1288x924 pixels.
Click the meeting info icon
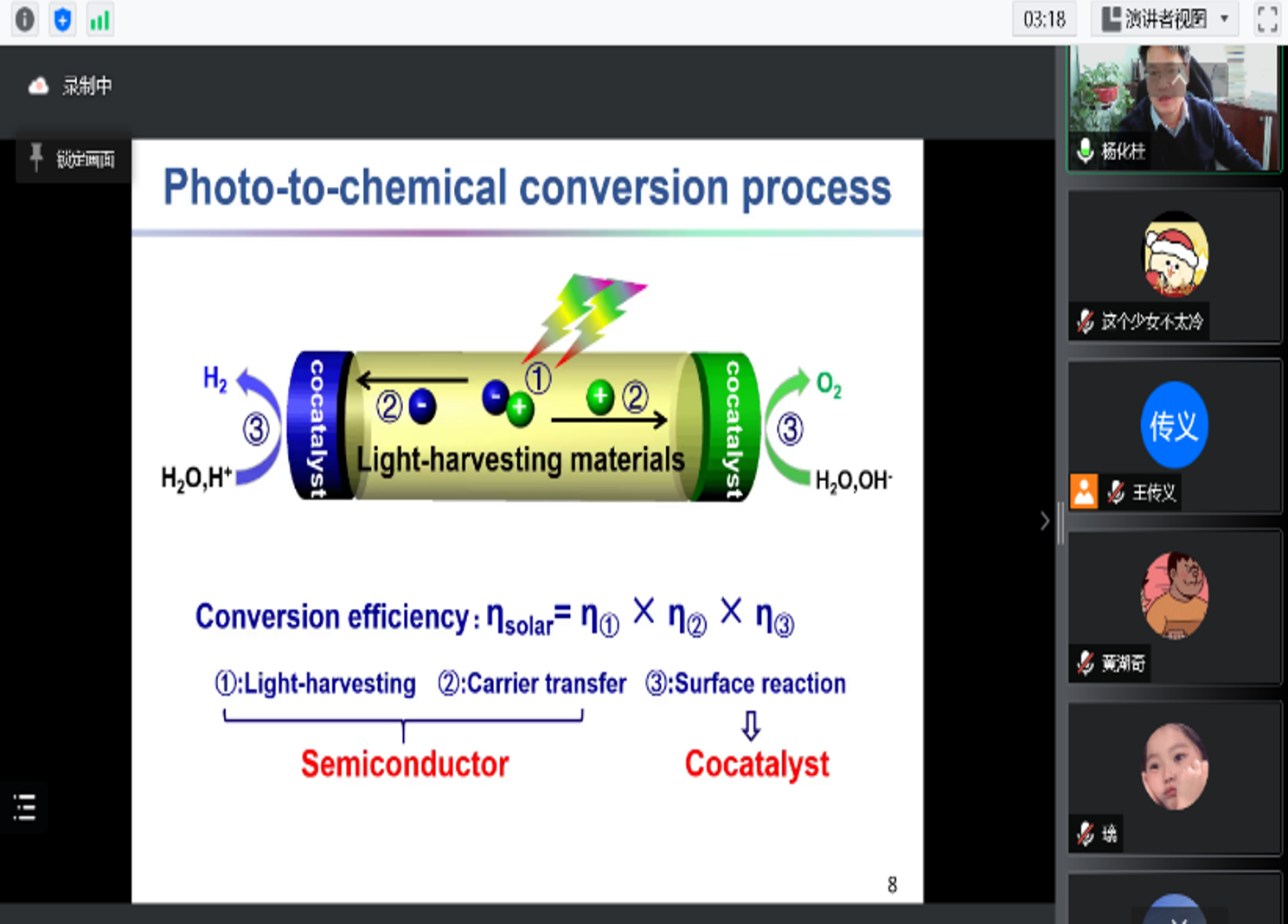tap(25, 19)
